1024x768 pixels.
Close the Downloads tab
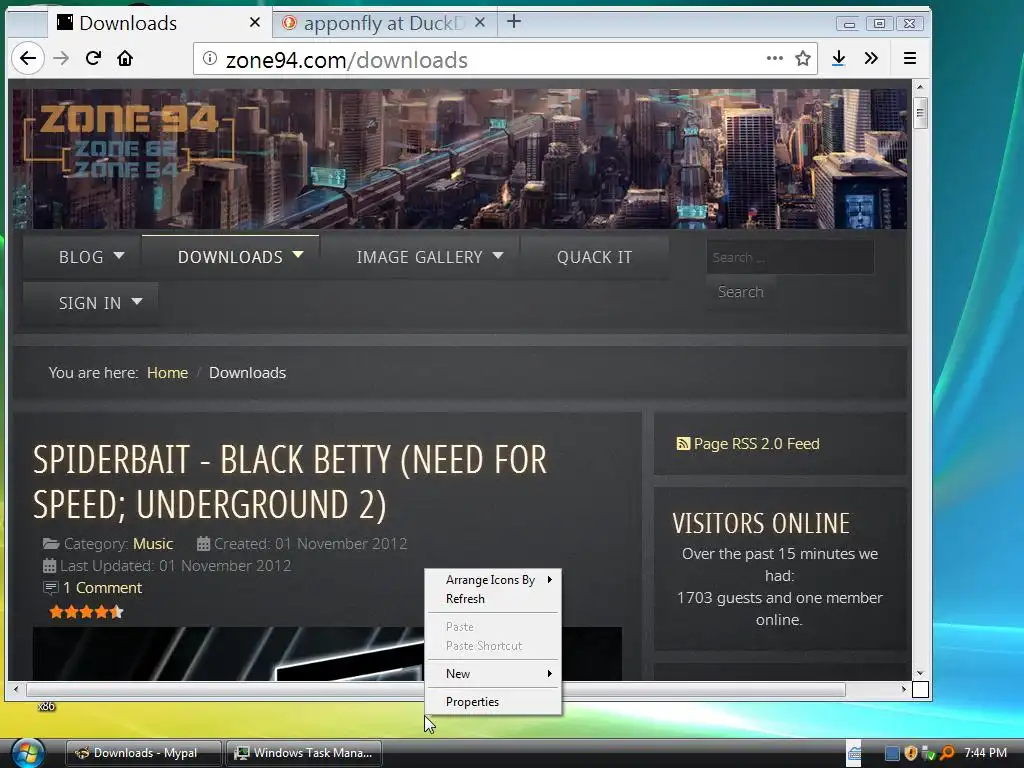[x=255, y=23]
